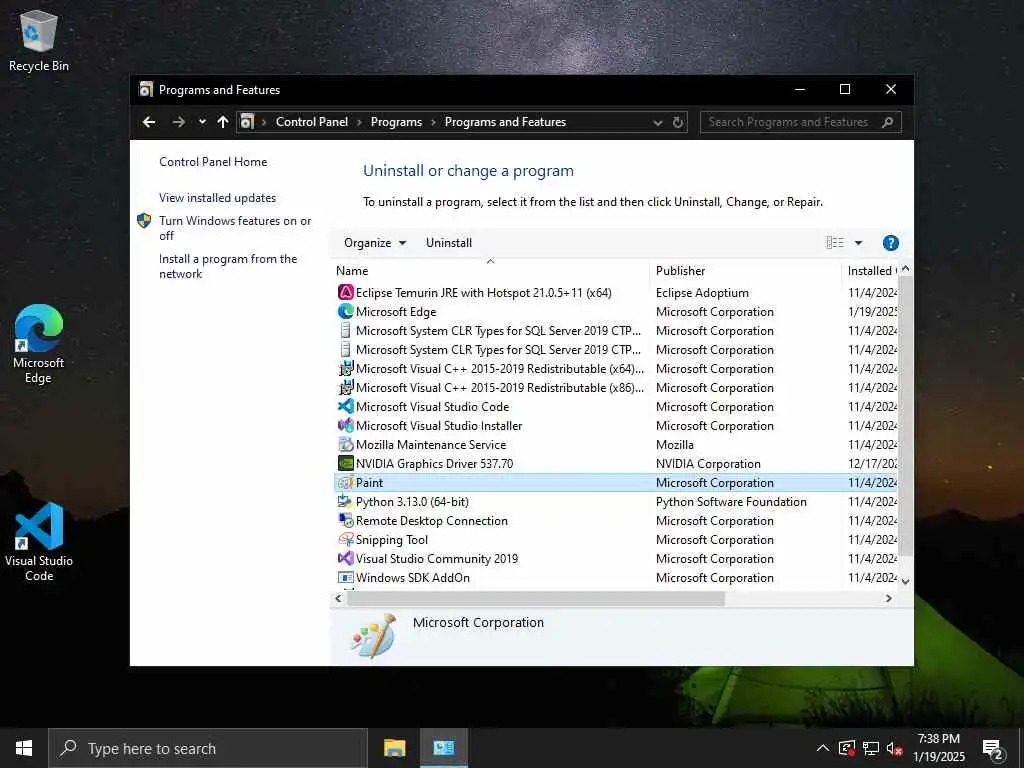Open the view options dropdown arrow
Viewport: 1024px width, 768px height.
[x=859, y=243]
